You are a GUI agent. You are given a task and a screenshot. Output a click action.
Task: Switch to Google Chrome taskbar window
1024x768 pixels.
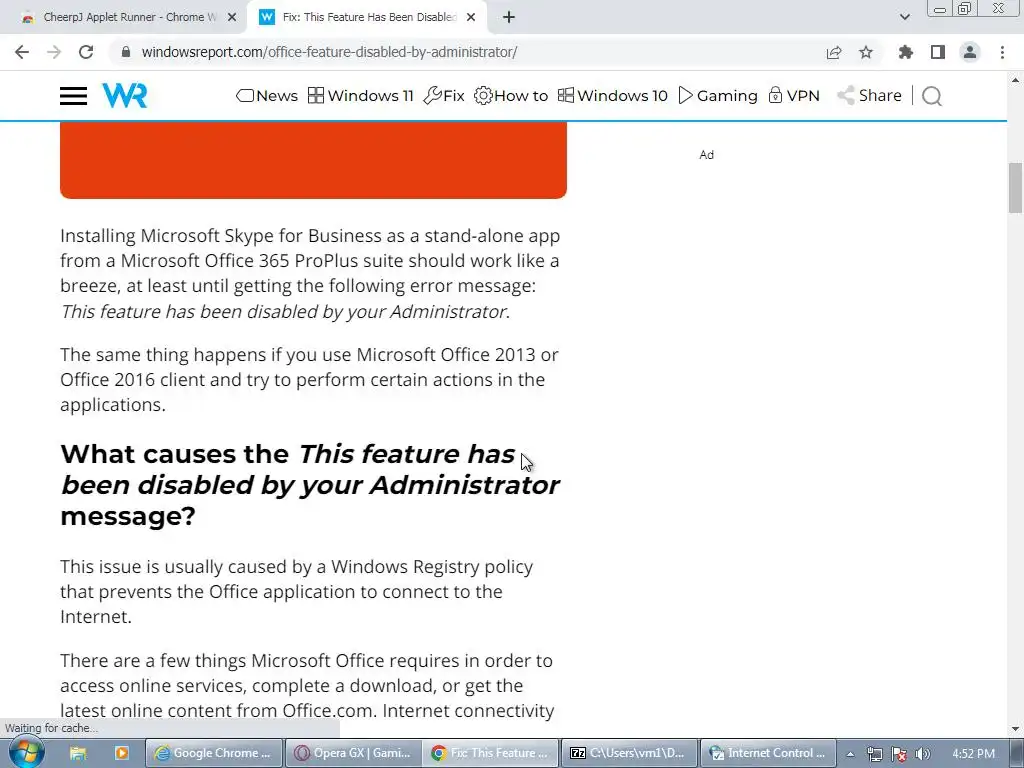click(x=214, y=754)
